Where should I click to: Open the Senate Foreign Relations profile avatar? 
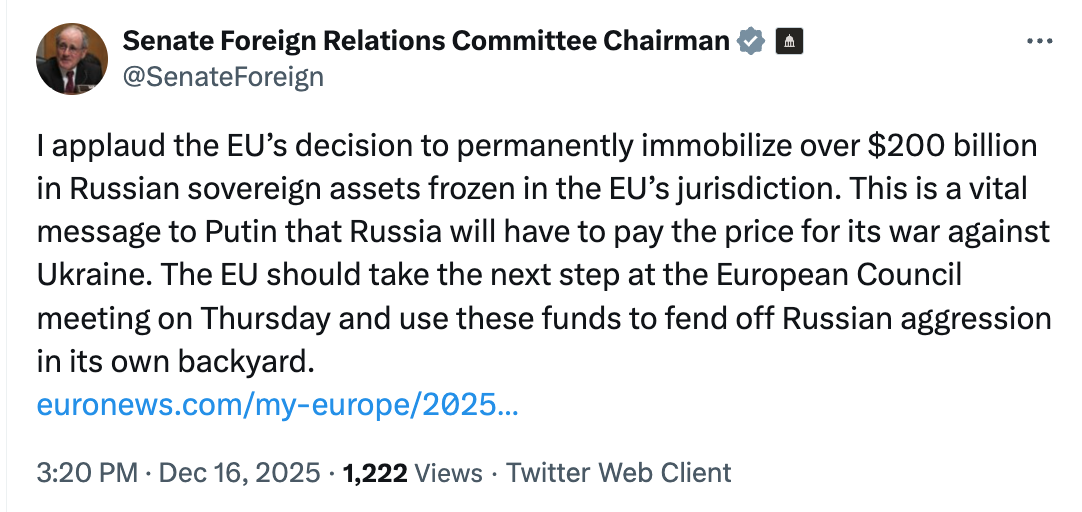point(72,59)
